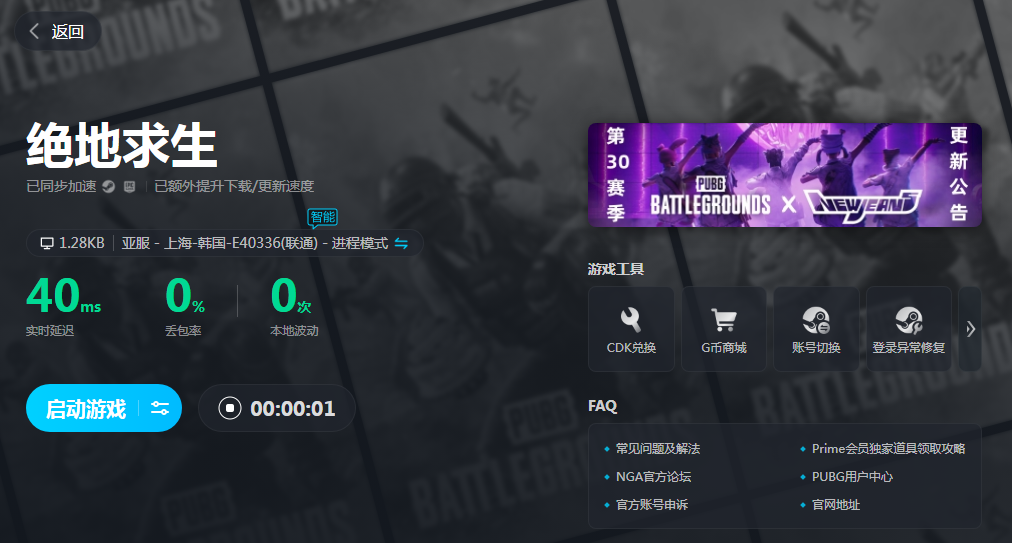Stop acceleration using the timer stop button
1012x543 pixels.
(230, 408)
